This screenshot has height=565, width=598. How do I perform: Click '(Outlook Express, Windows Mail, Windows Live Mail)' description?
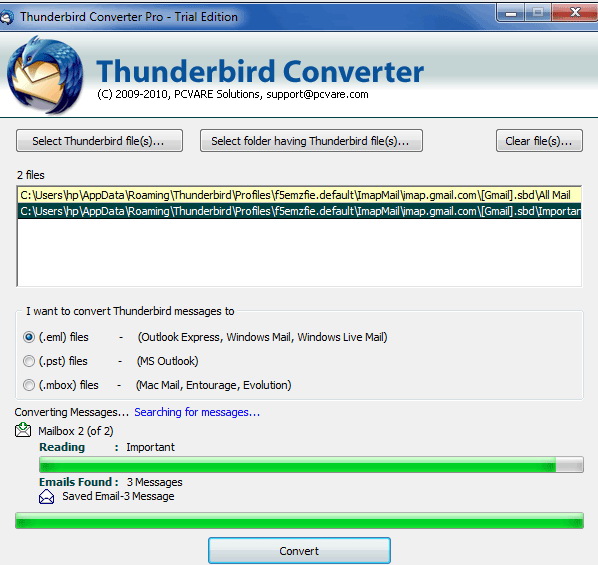pos(262,337)
